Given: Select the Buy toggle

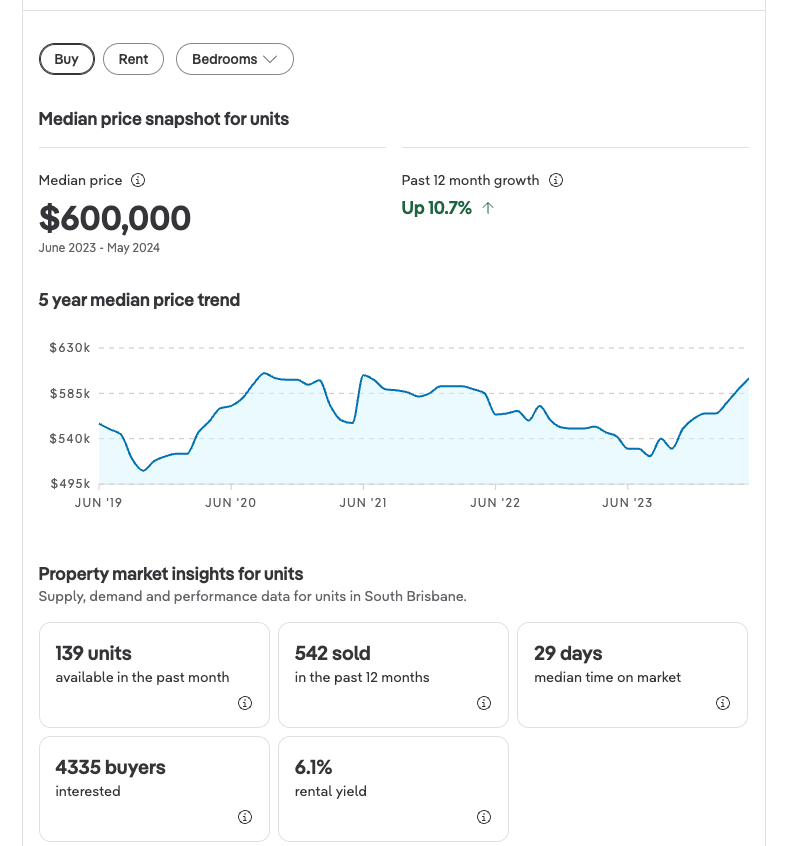Looking at the screenshot, I should [66, 59].
